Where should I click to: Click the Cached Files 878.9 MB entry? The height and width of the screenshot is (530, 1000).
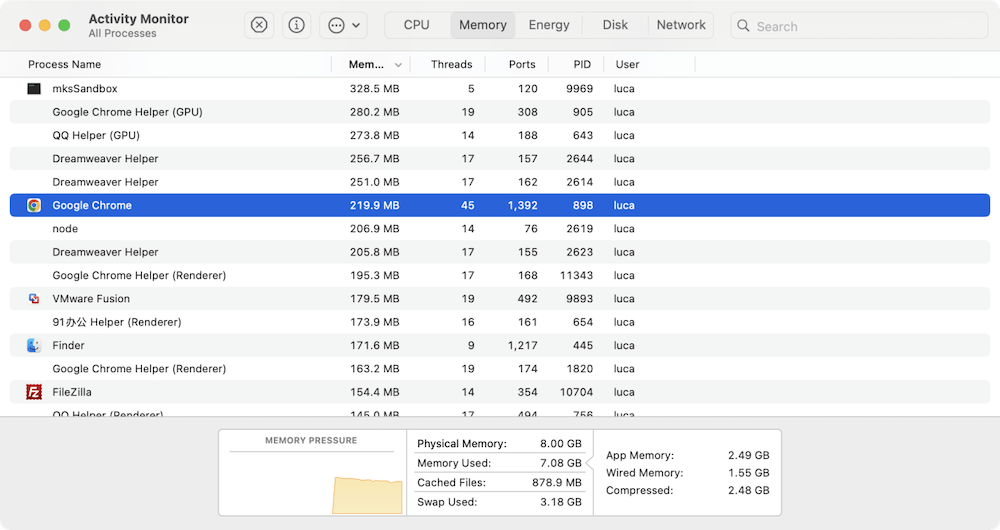[499, 482]
